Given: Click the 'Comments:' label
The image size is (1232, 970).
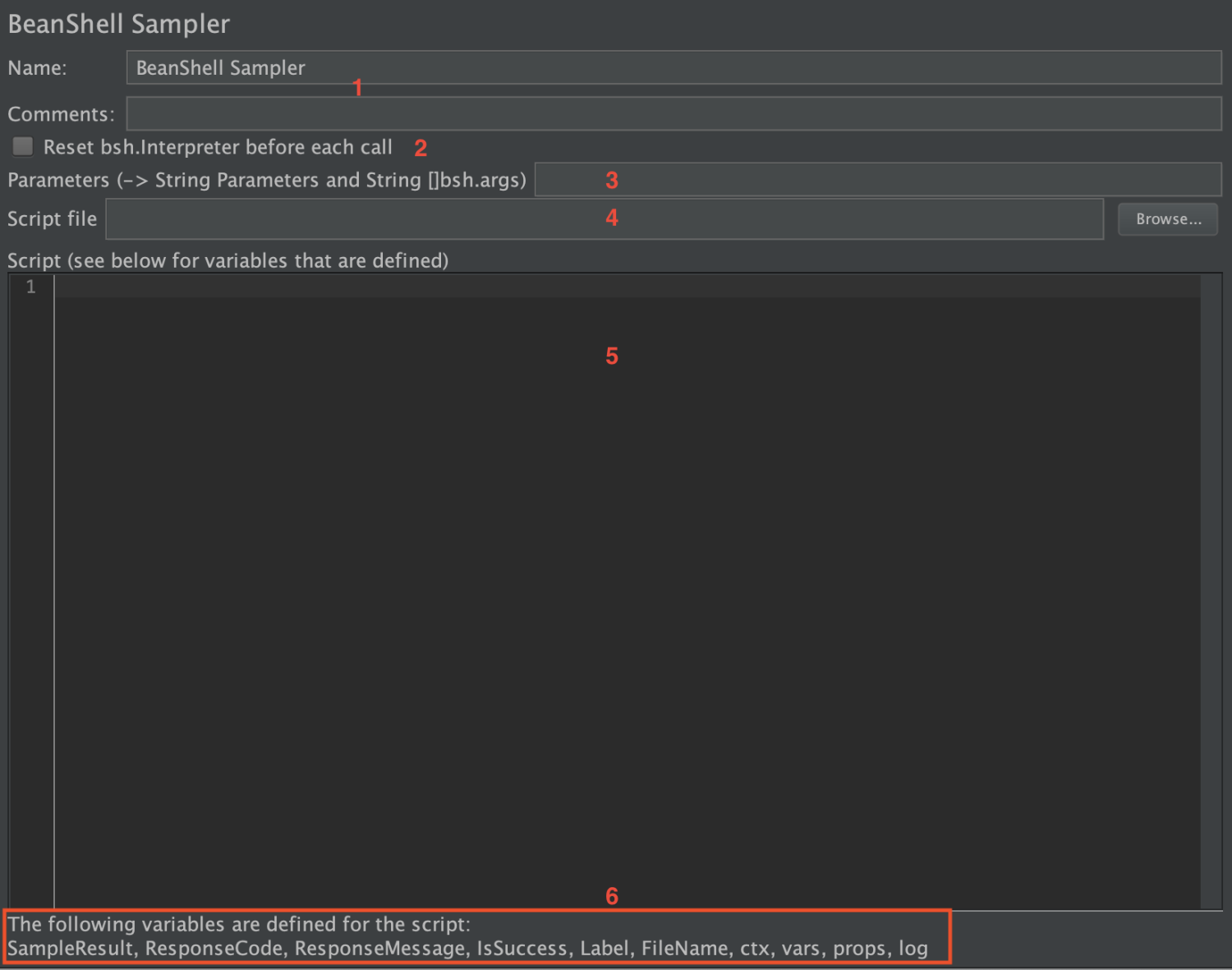Looking at the screenshot, I should [61, 114].
